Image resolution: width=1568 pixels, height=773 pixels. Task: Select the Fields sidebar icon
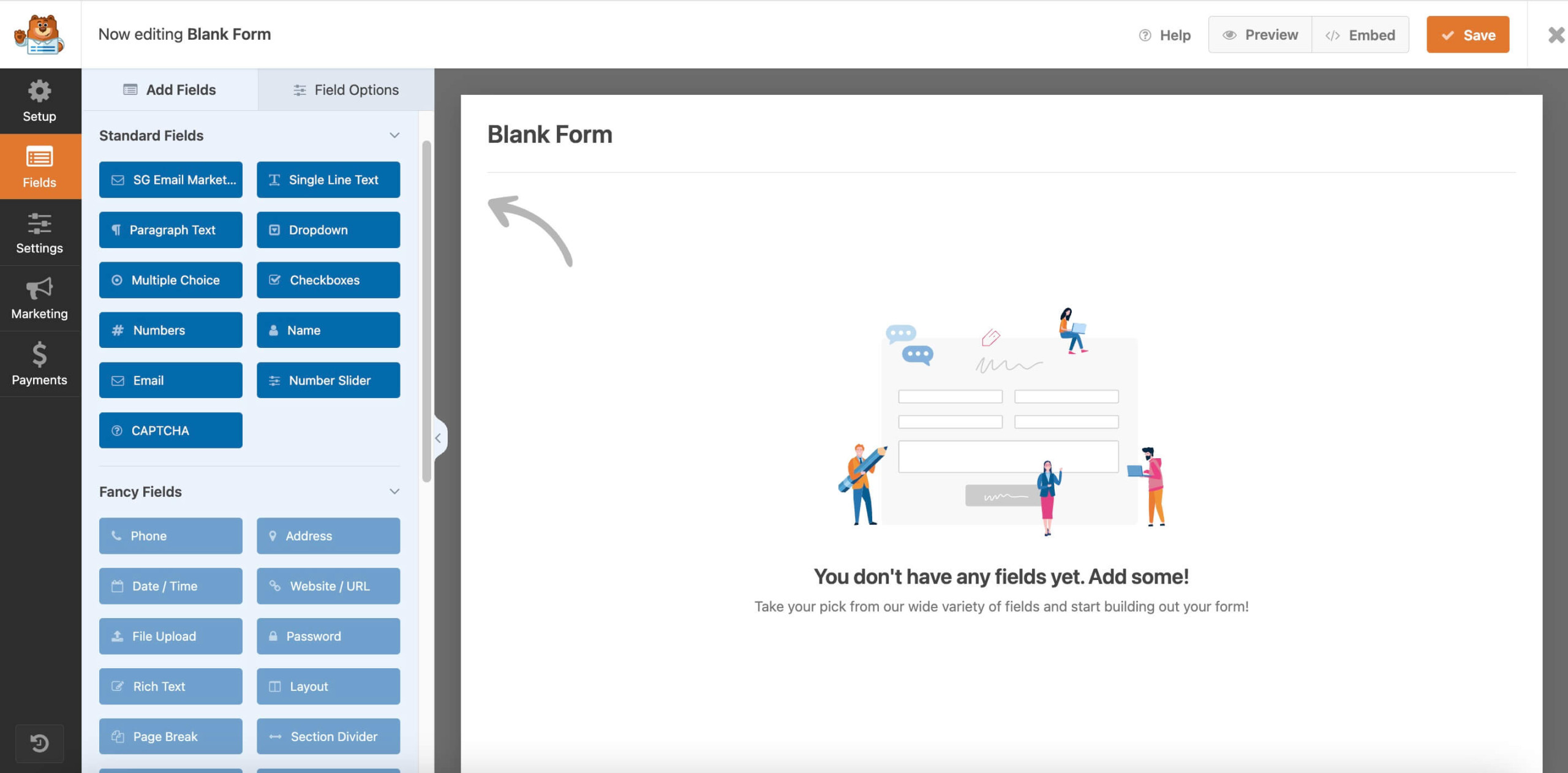point(40,167)
